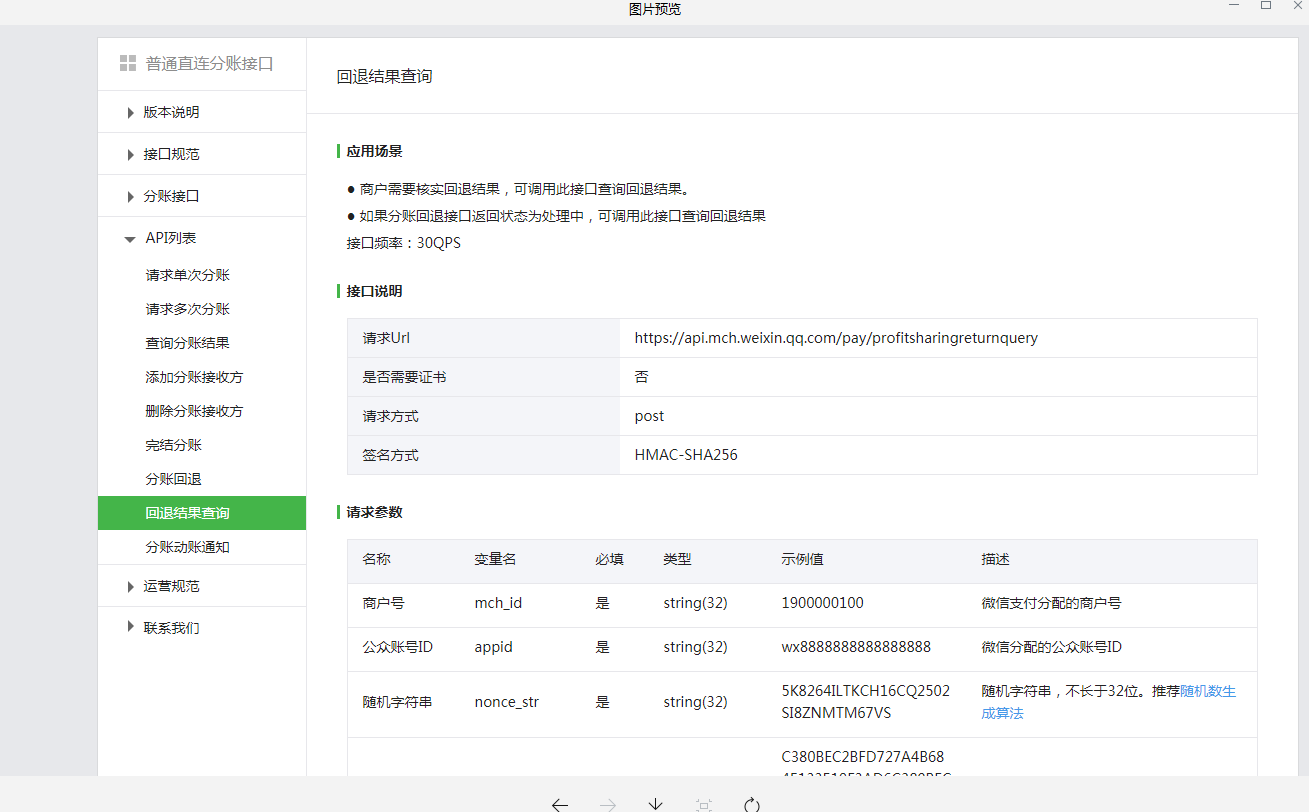The height and width of the screenshot is (812, 1309).
Task: Go to next image with right arrow
Action: point(607,804)
